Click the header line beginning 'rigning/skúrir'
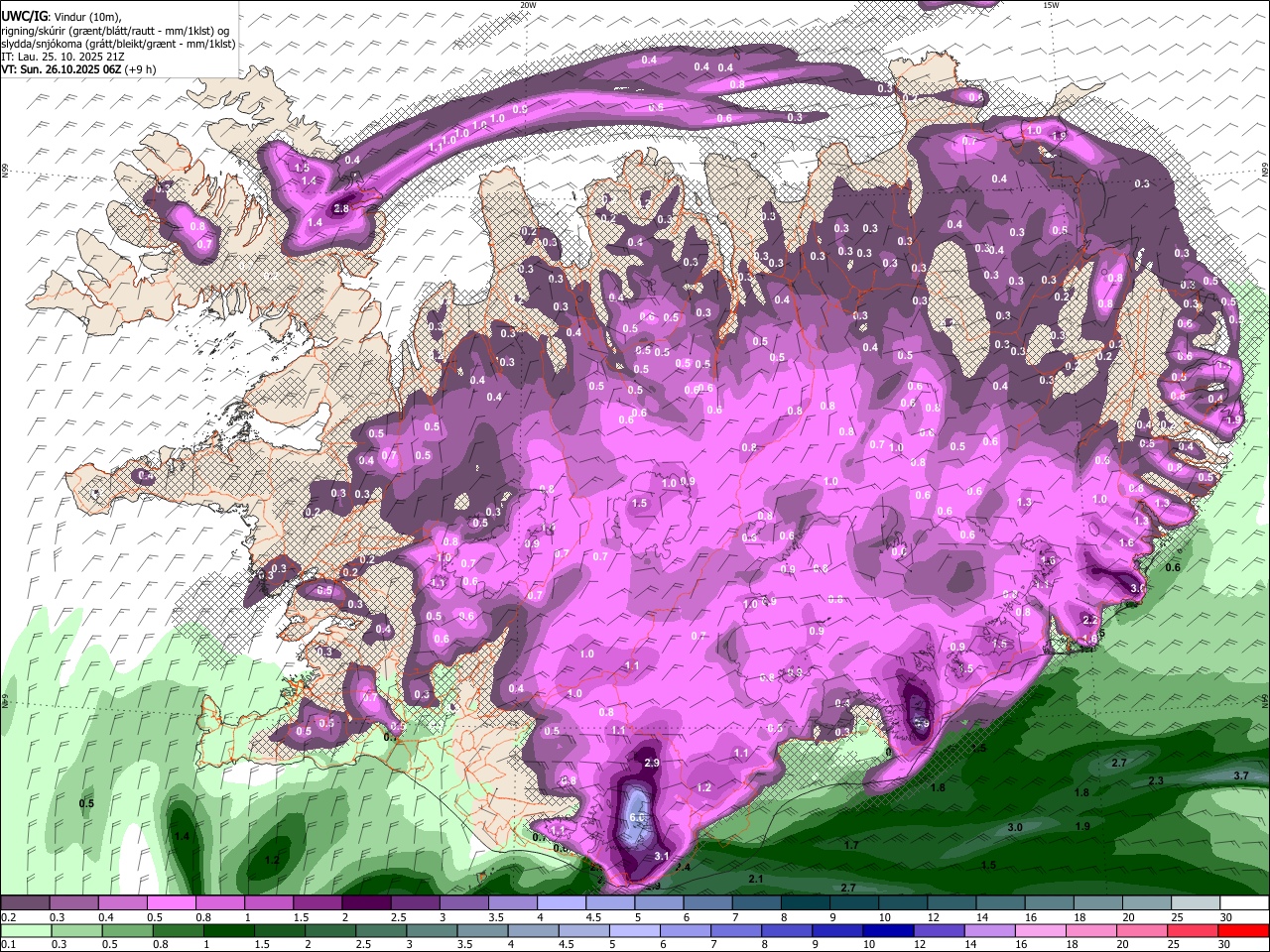Screen dimensions: 1270x952 pyautogui.click(x=115, y=31)
